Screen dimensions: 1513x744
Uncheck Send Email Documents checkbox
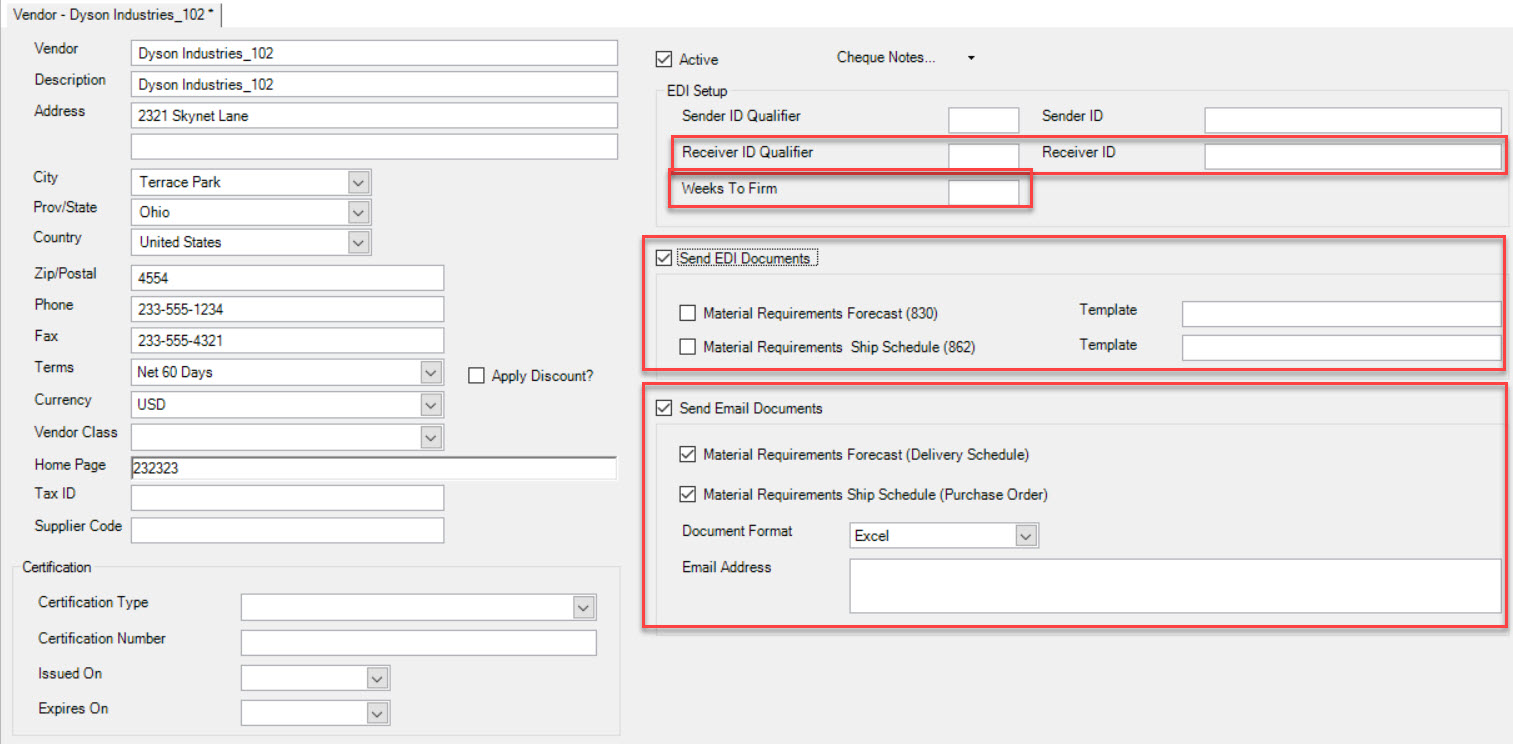[x=664, y=408]
